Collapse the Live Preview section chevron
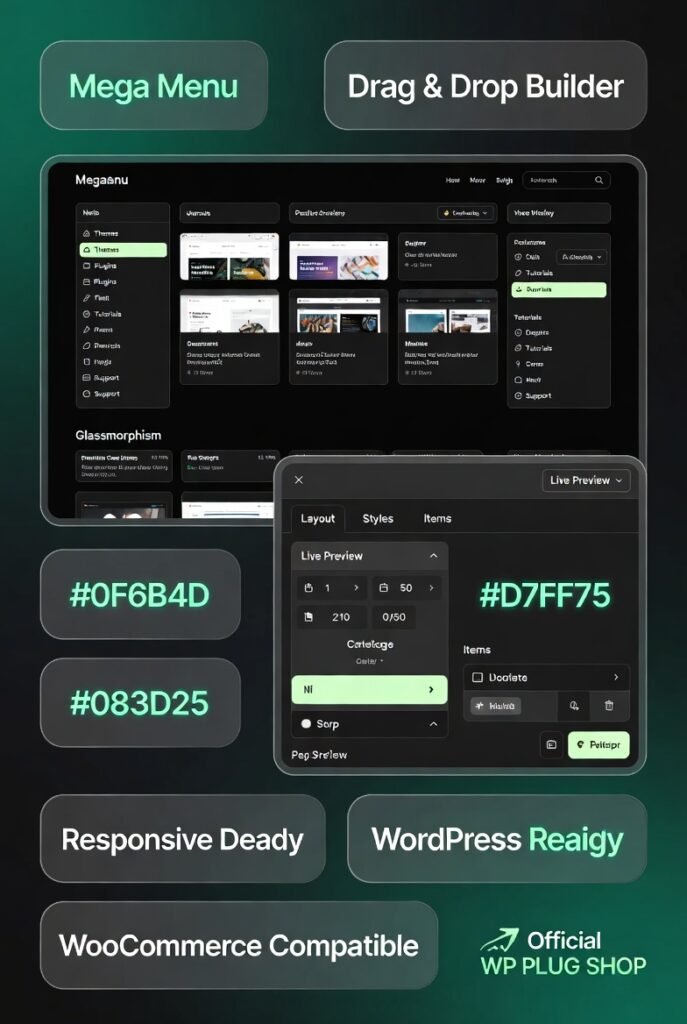Viewport: 687px width, 1024px height. 433,556
